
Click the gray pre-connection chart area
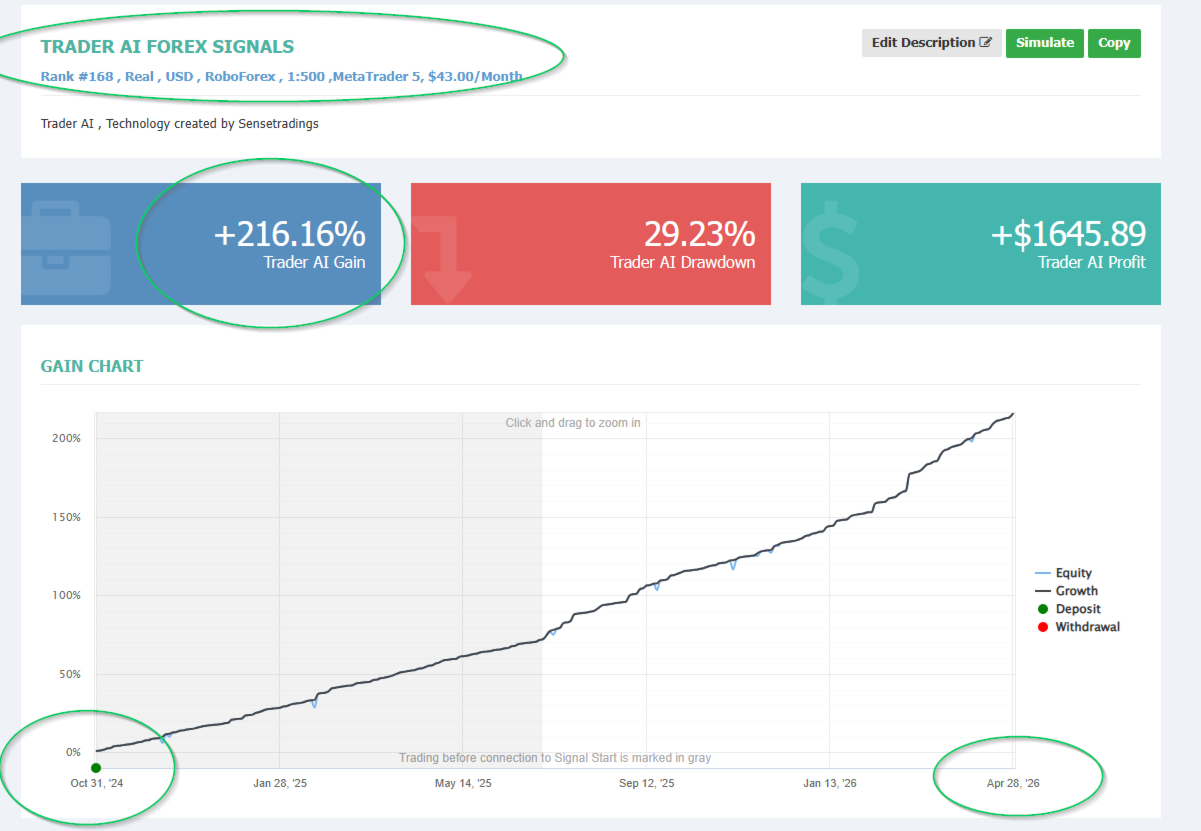point(319,590)
